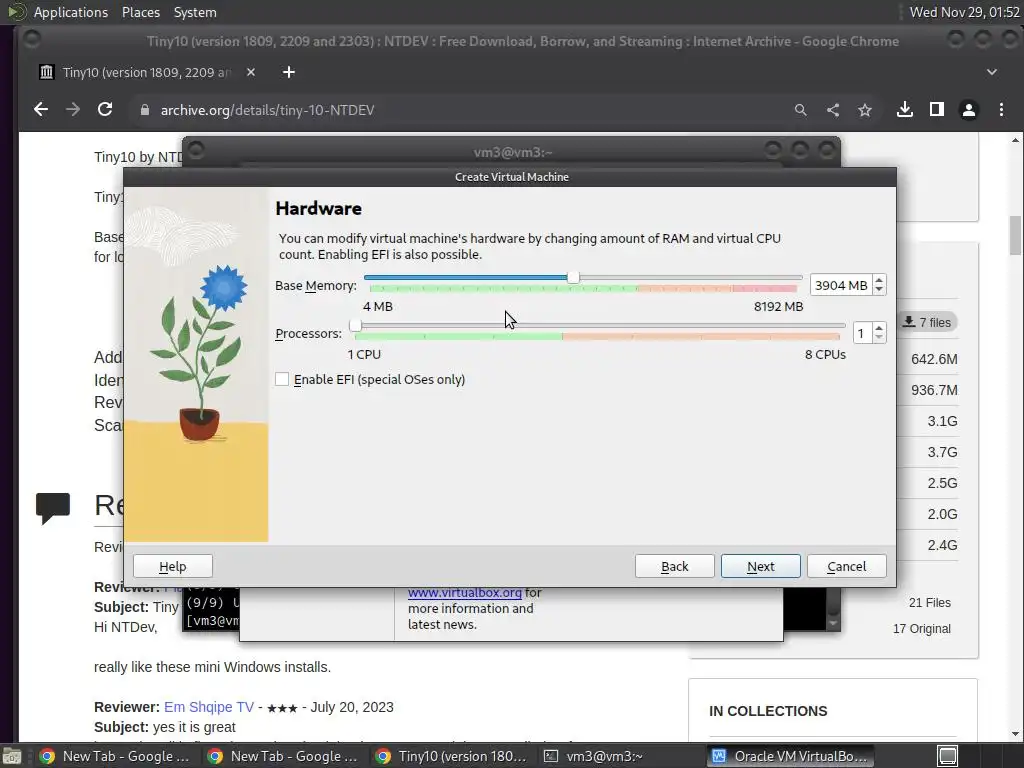Click the 642.6M file size entry
Screen dimensions: 1024x768
click(x=934, y=359)
